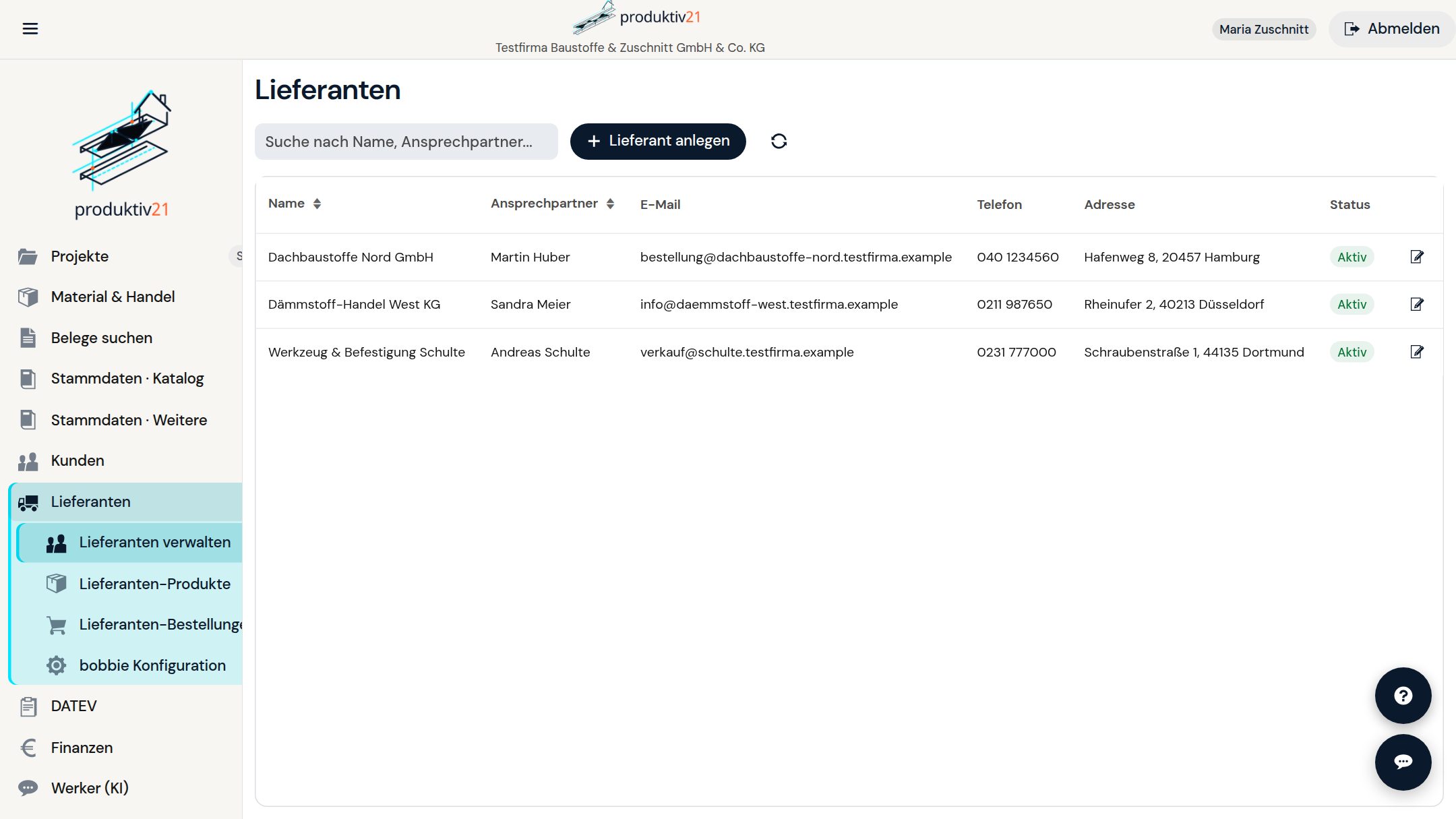This screenshot has height=819, width=1456.
Task: Click the Finanzen euro icon
Action: (x=28, y=748)
